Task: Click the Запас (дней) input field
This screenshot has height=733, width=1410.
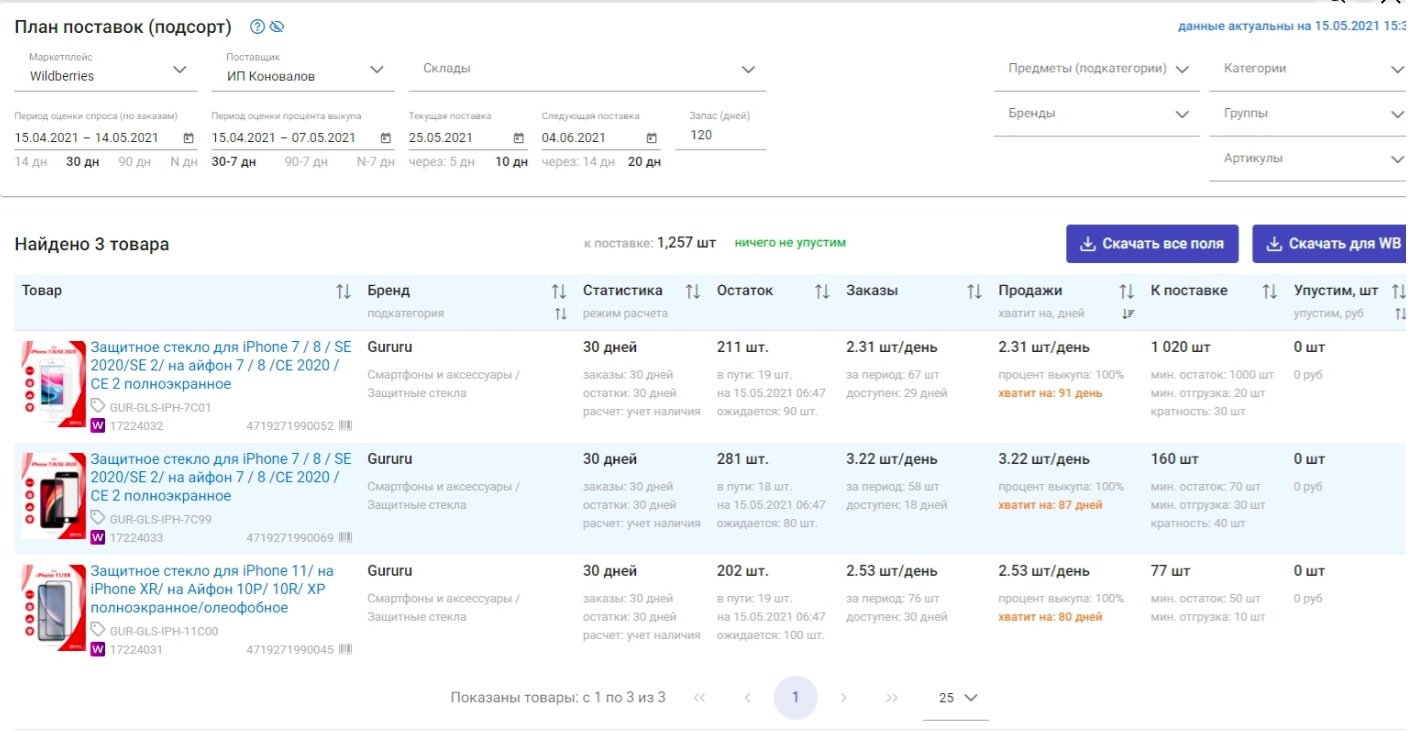Action: 720,135
